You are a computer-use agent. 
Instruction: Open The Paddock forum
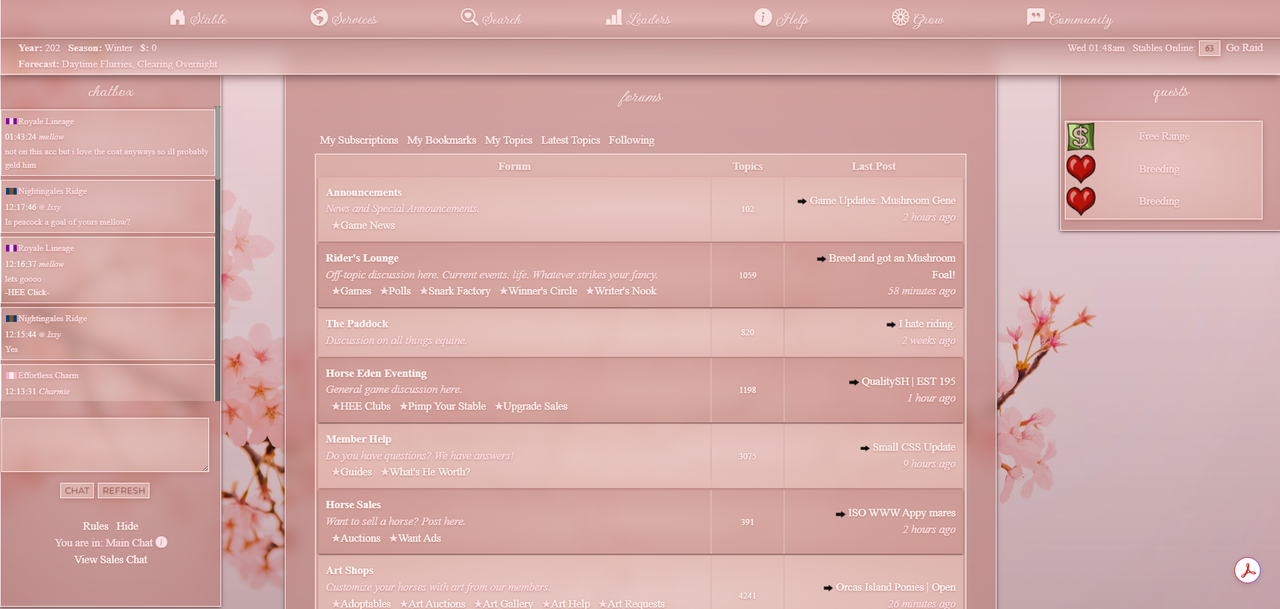[x=357, y=324]
